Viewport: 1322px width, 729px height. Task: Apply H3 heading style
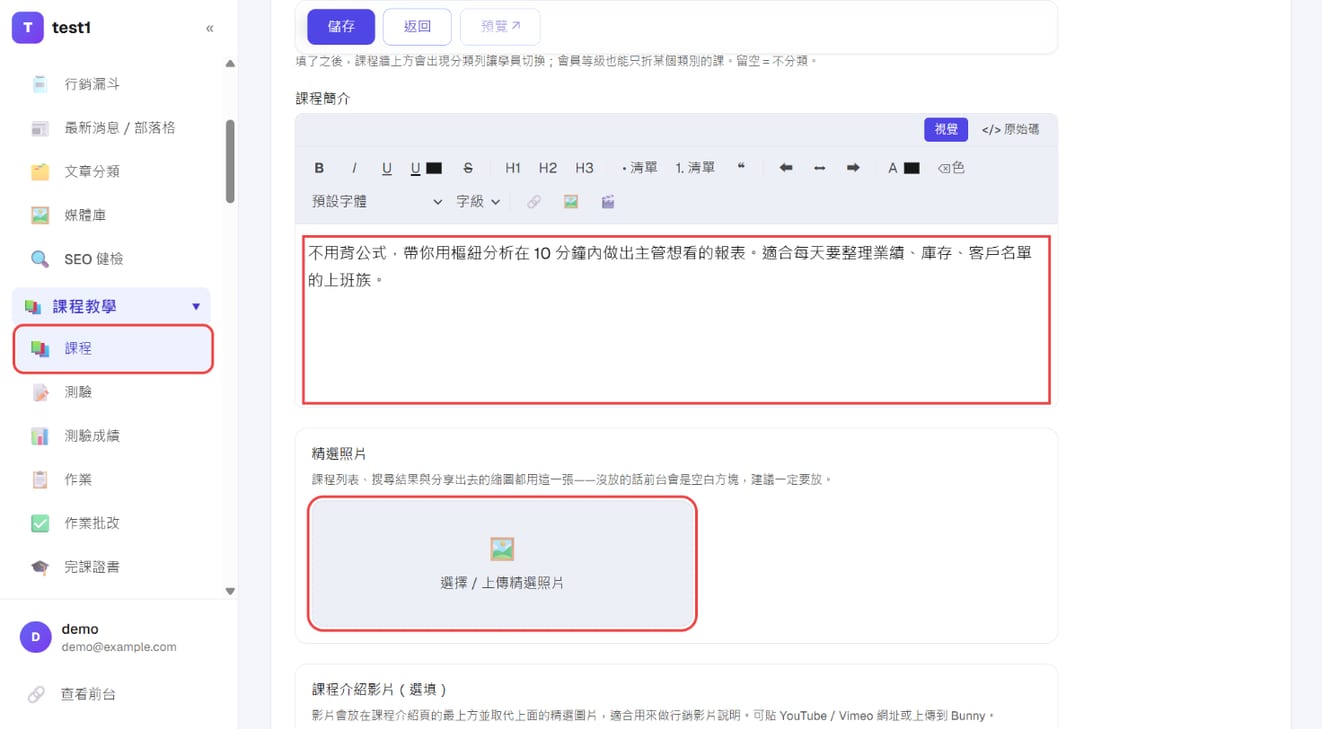point(585,168)
